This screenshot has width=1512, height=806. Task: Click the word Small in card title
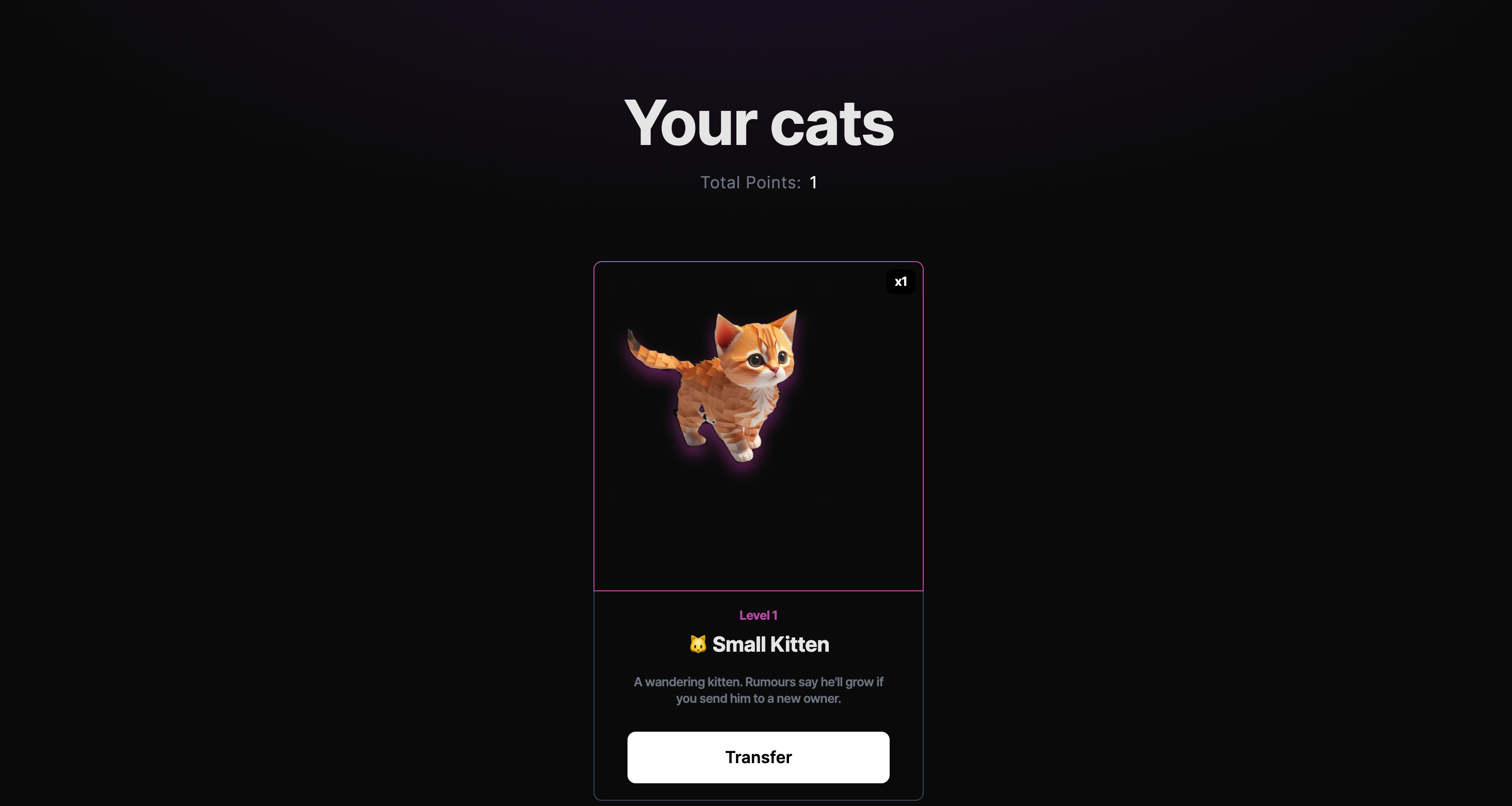(x=738, y=644)
